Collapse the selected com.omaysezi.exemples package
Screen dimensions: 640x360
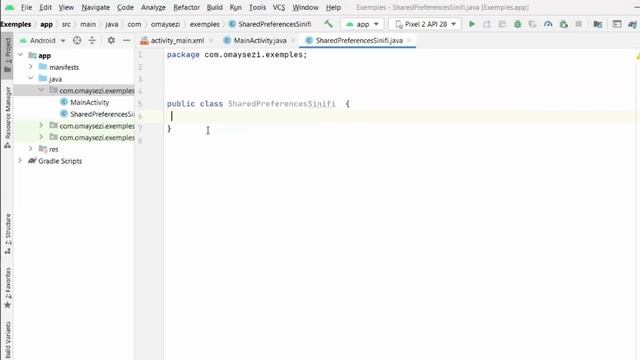tap(41, 90)
